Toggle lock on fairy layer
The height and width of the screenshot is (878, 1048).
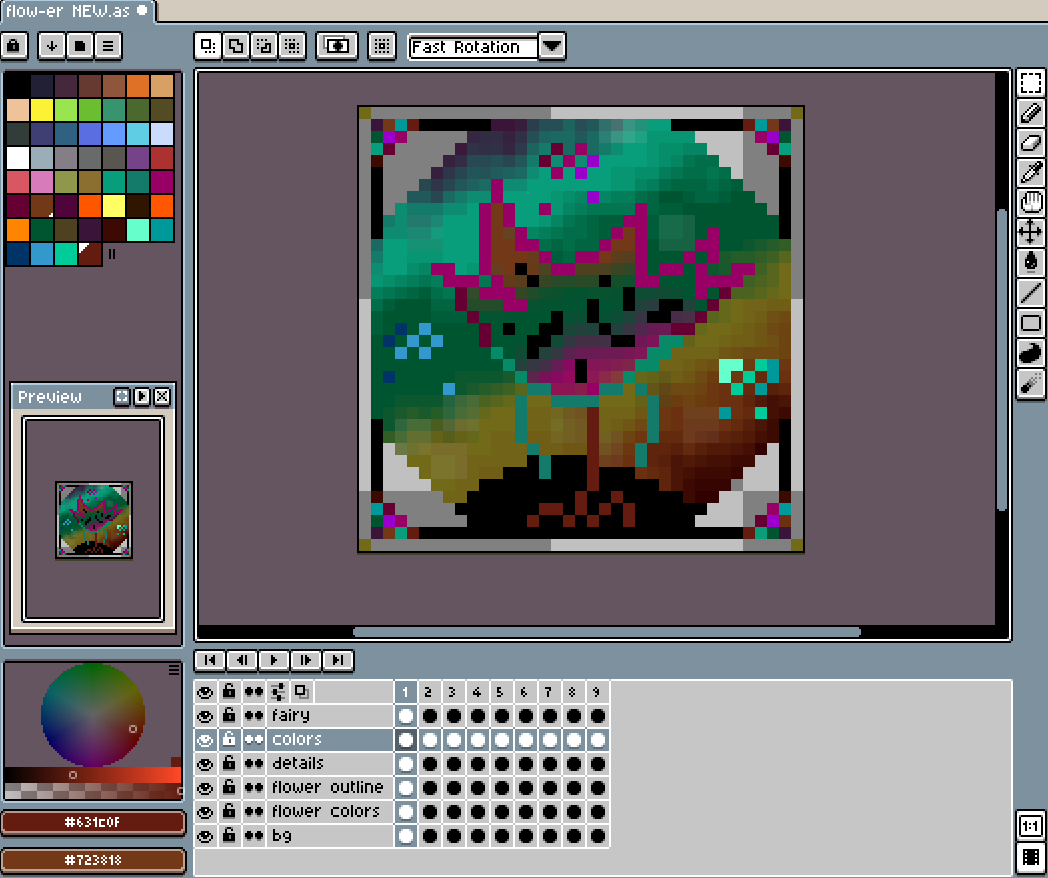[x=229, y=716]
